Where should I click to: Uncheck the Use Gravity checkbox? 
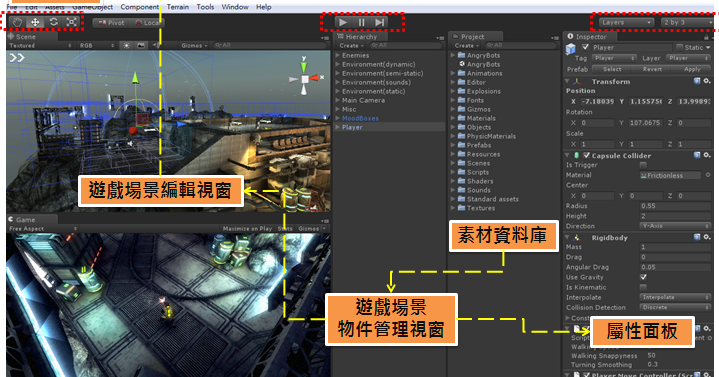coord(643,277)
